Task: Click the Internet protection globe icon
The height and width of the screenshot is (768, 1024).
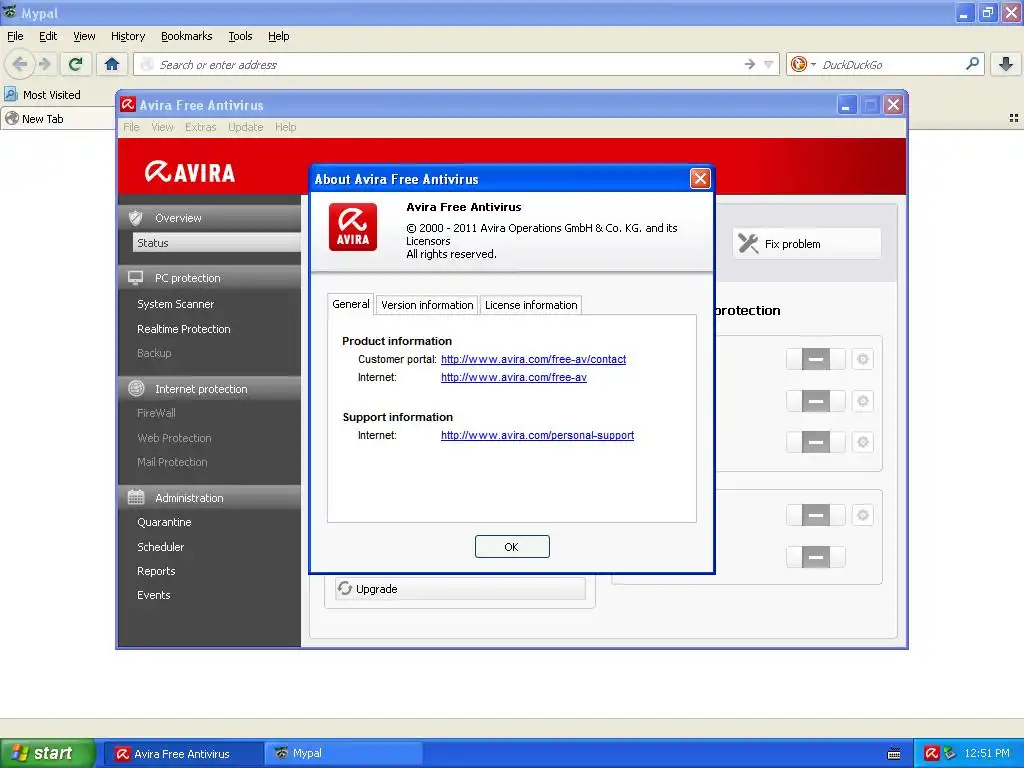Action: (136, 389)
